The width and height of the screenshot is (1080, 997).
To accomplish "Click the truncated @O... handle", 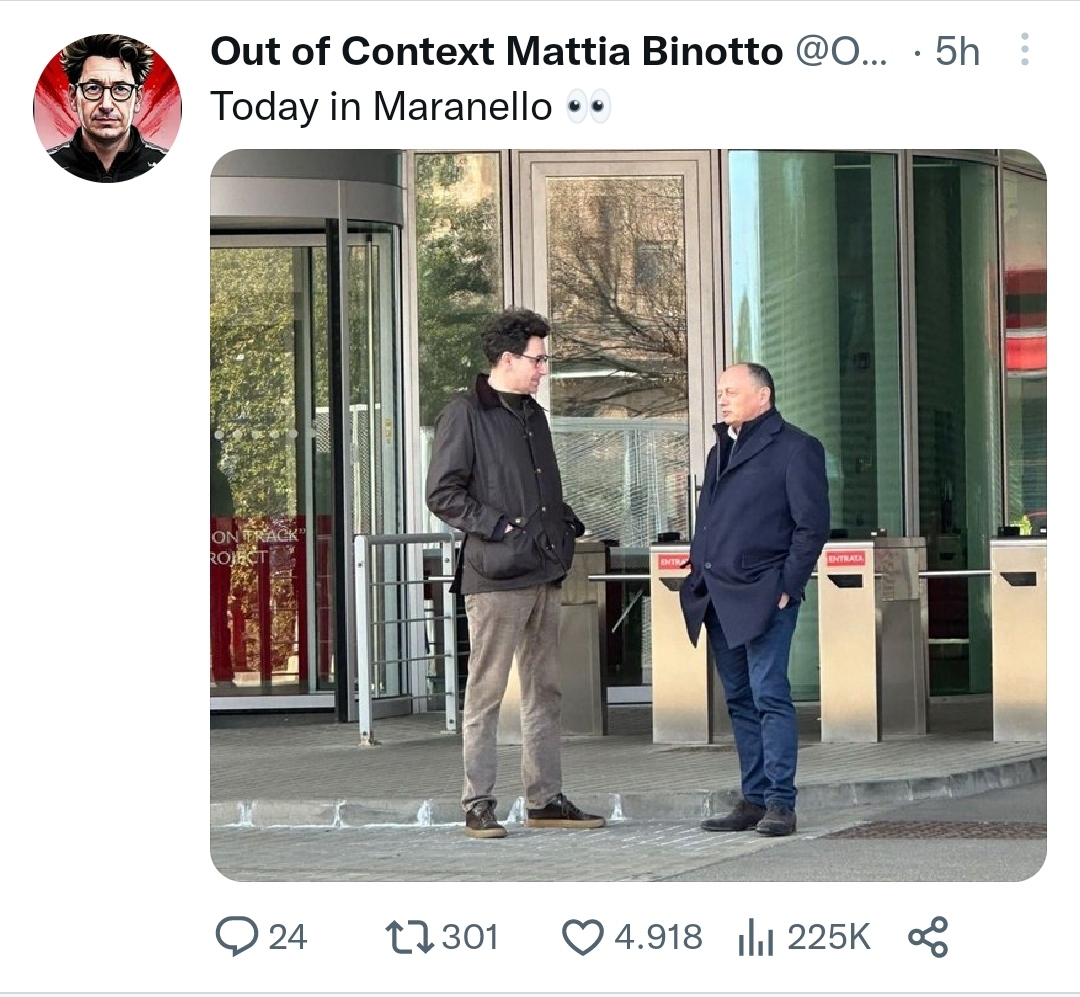I will tap(840, 52).
